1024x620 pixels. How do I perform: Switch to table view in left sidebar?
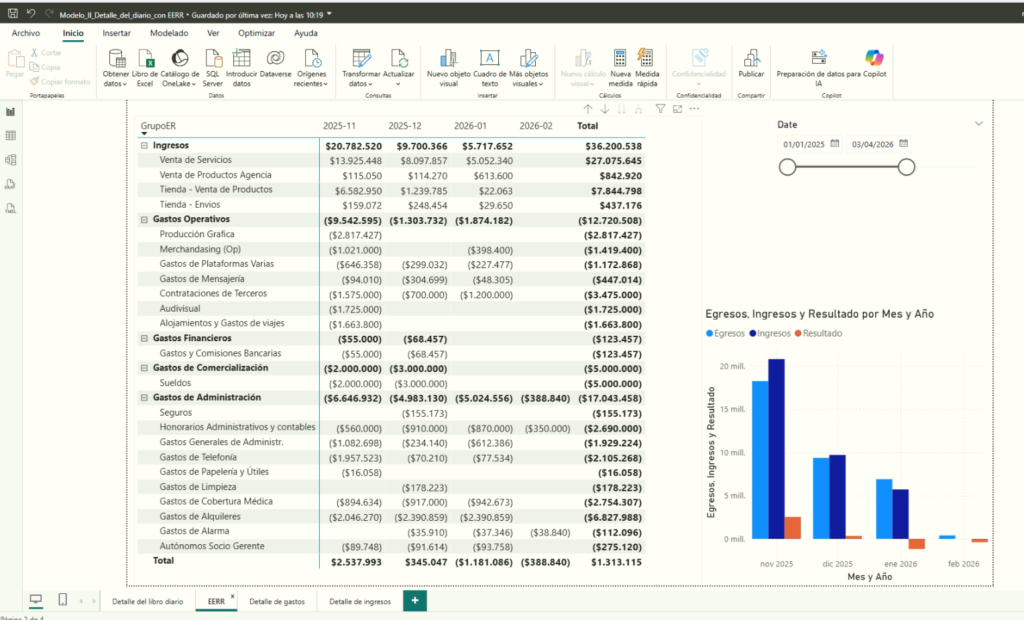(11, 135)
